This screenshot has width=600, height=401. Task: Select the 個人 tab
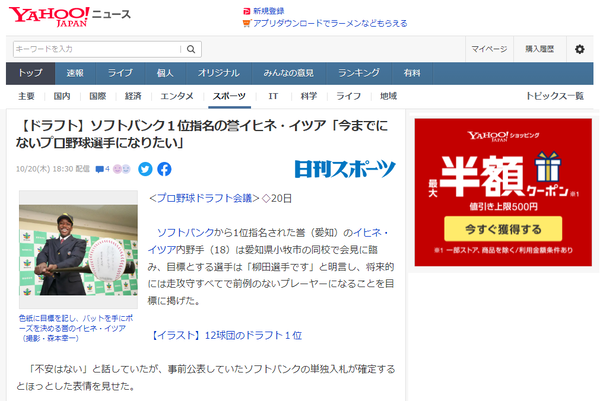pos(165,73)
